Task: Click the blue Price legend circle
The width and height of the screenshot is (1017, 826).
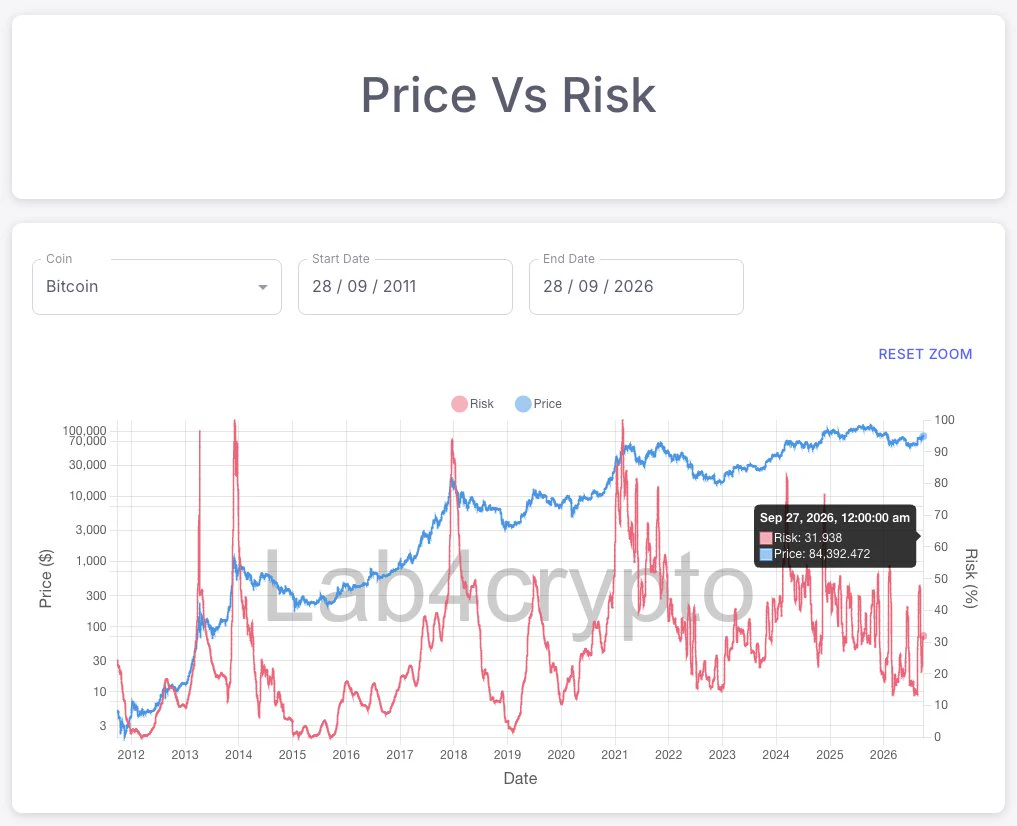Action: (x=523, y=404)
